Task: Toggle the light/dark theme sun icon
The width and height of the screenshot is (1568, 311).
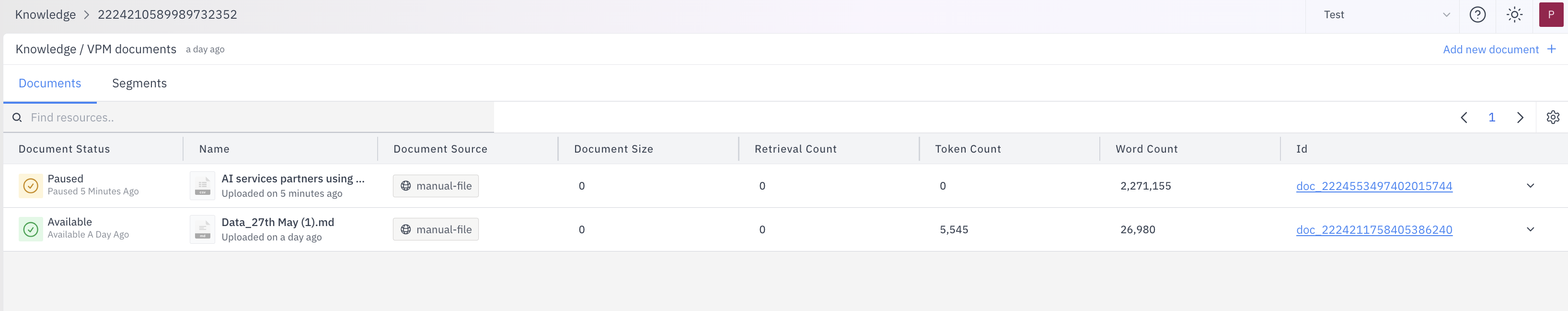Action: click(x=1514, y=14)
